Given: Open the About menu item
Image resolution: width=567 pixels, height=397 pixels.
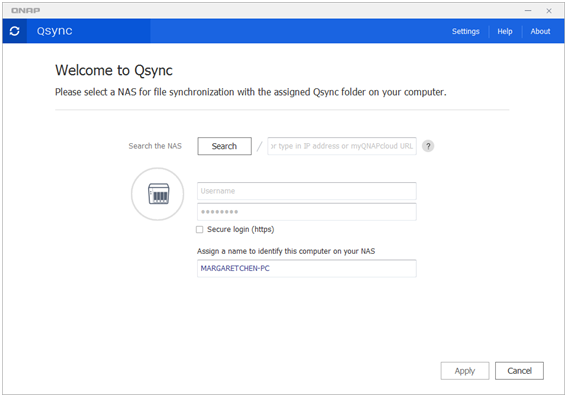Looking at the screenshot, I should point(540,31).
